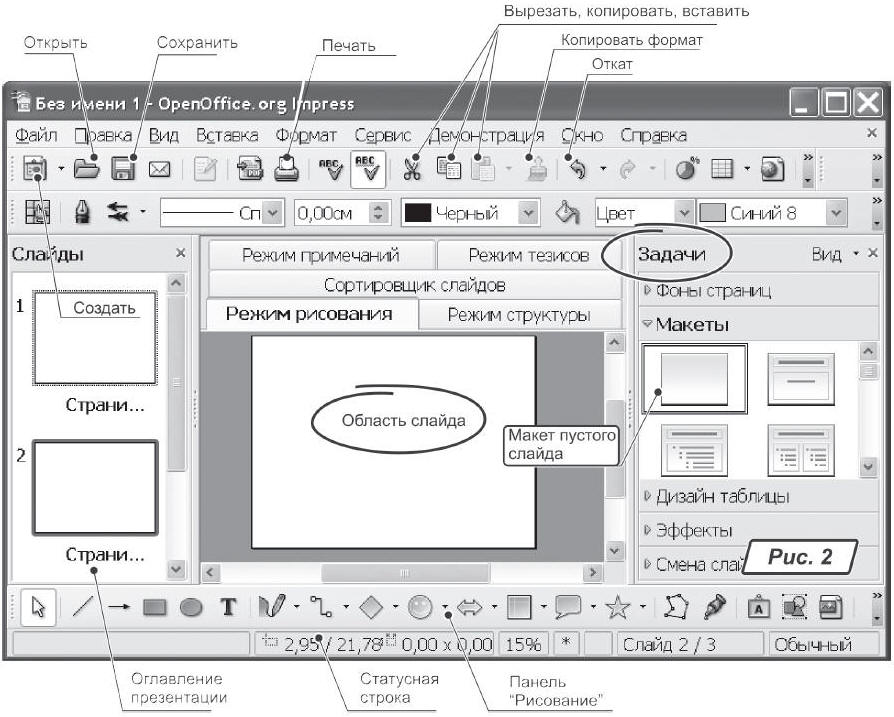This screenshot has height=717, width=894.
Task: Select the Ellipse drawing tool
Action: (x=190, y=607)
